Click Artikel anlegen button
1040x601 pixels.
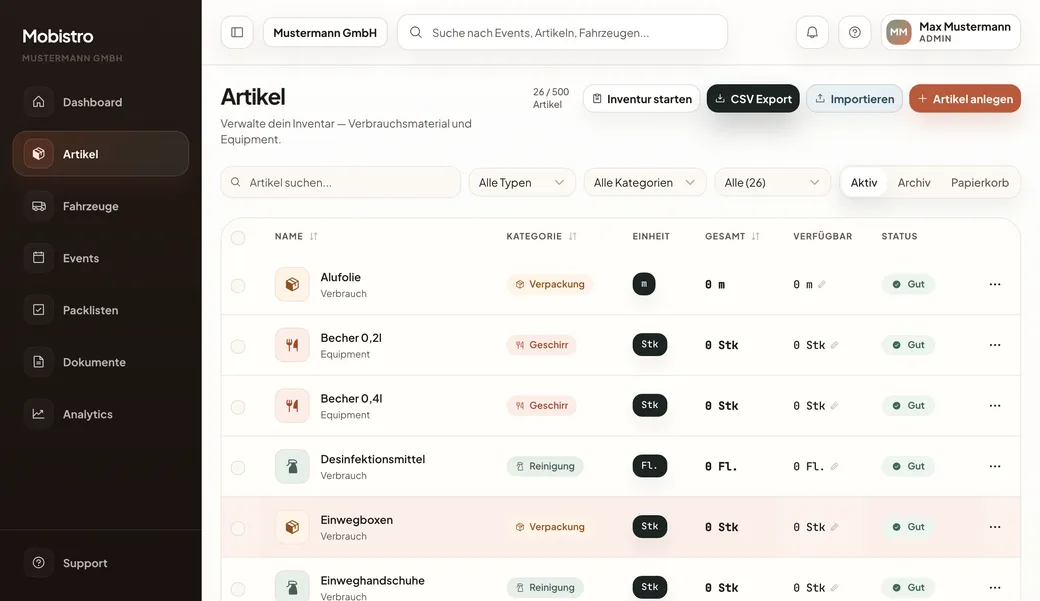point(965,99)
